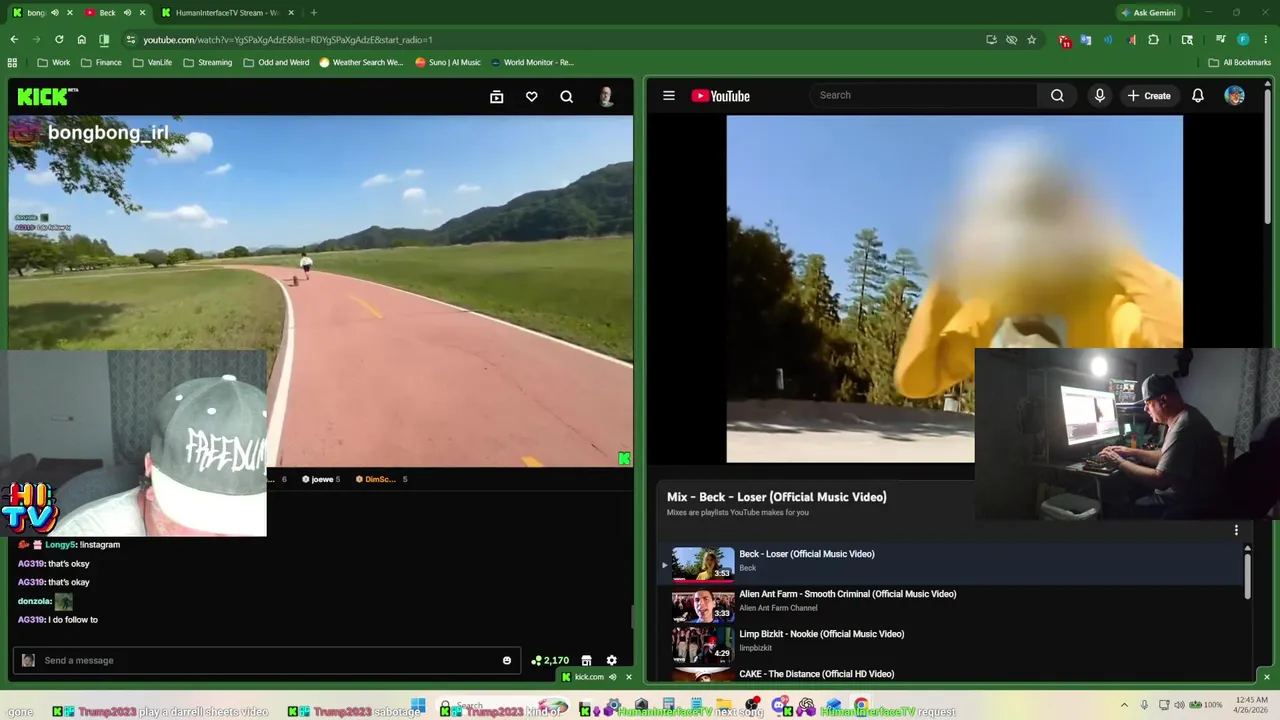Click Ask Gemini button

click(x=1148, y=13)
